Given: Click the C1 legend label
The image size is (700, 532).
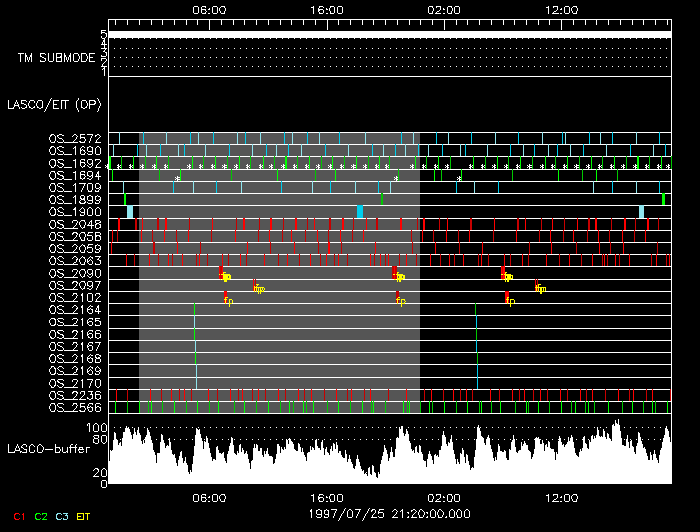Looking at the screenshot, I should tap(18, 516).
